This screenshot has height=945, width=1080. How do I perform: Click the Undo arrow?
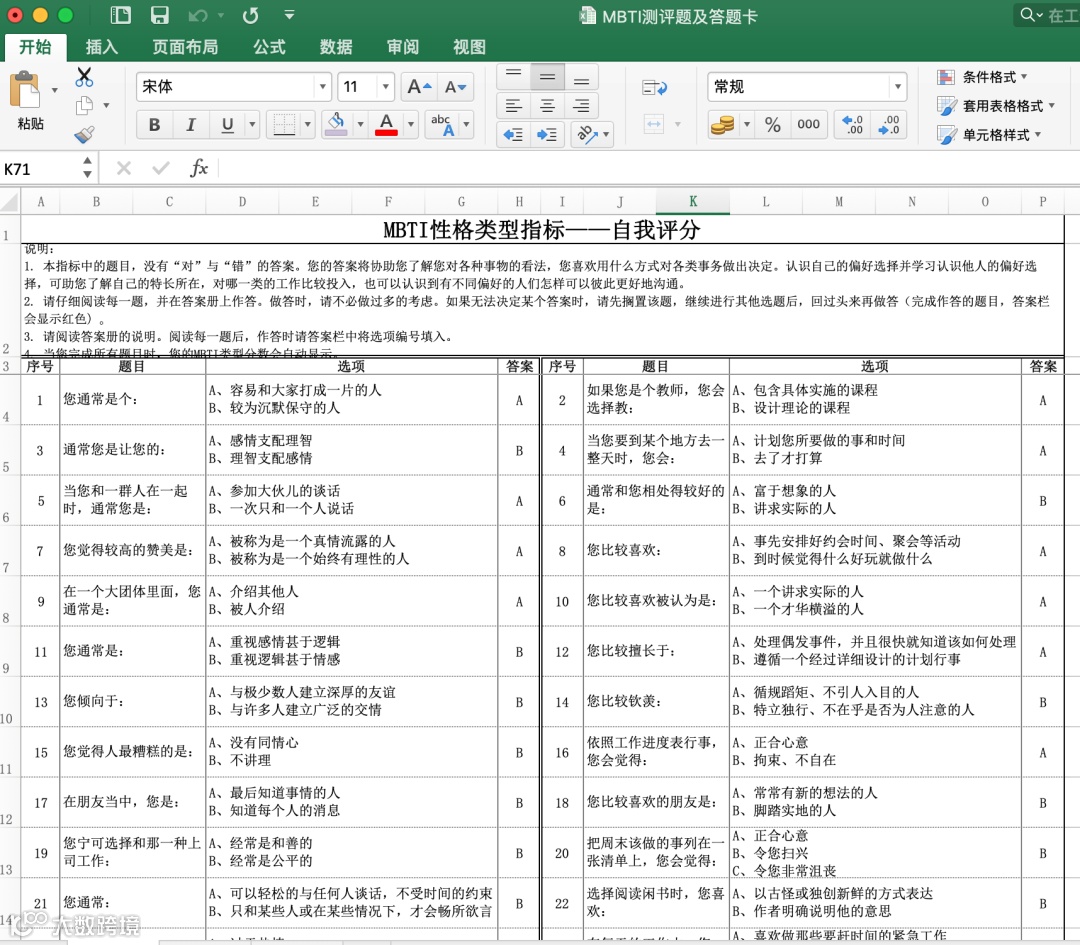tap(198, 14)
